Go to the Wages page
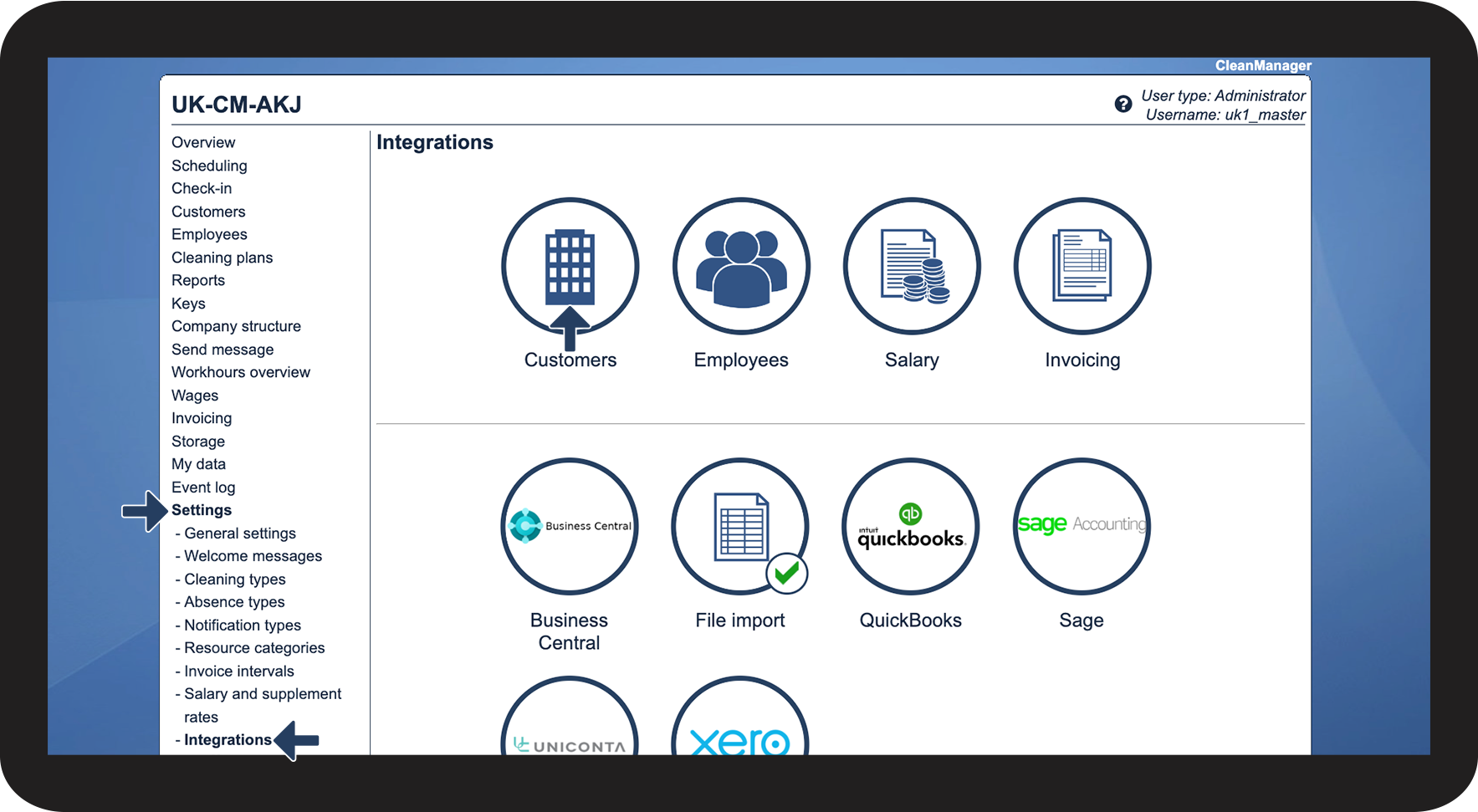This screenshot has height=812, width=1478. [x=195, y=396]
